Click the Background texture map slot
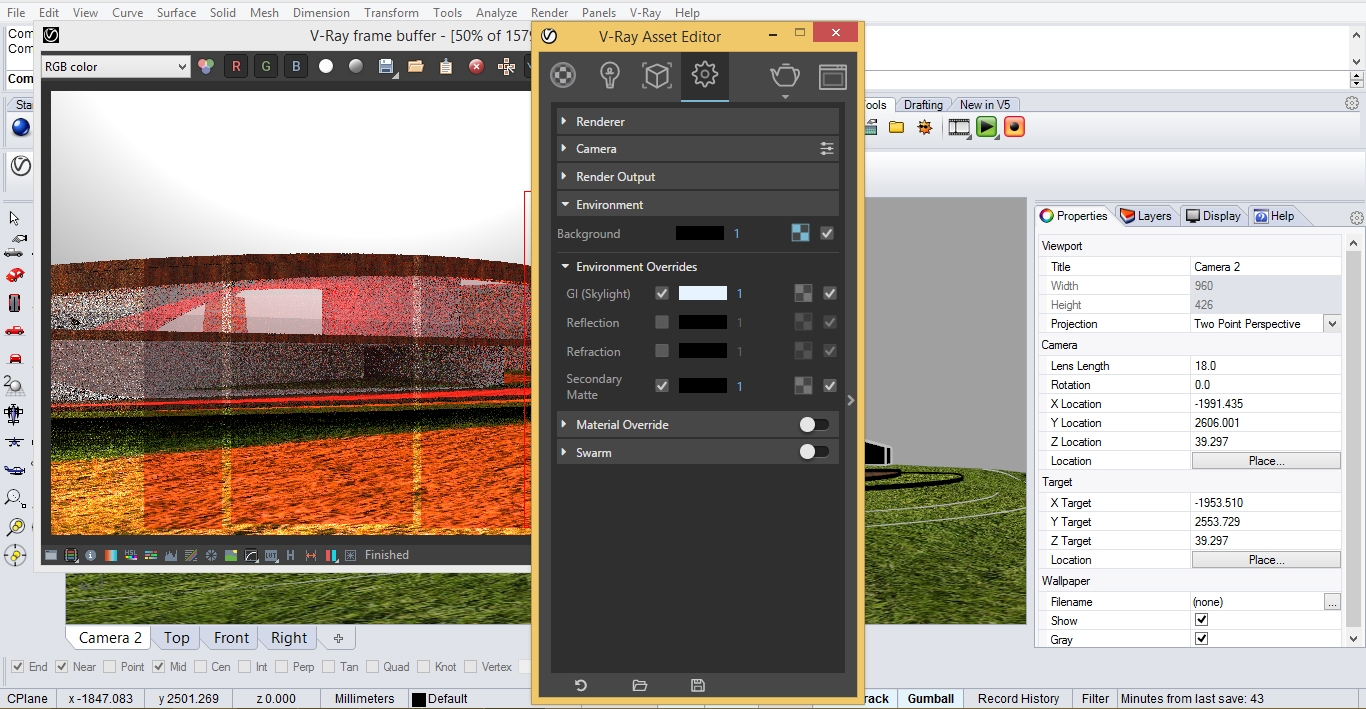 click(801, 233)
